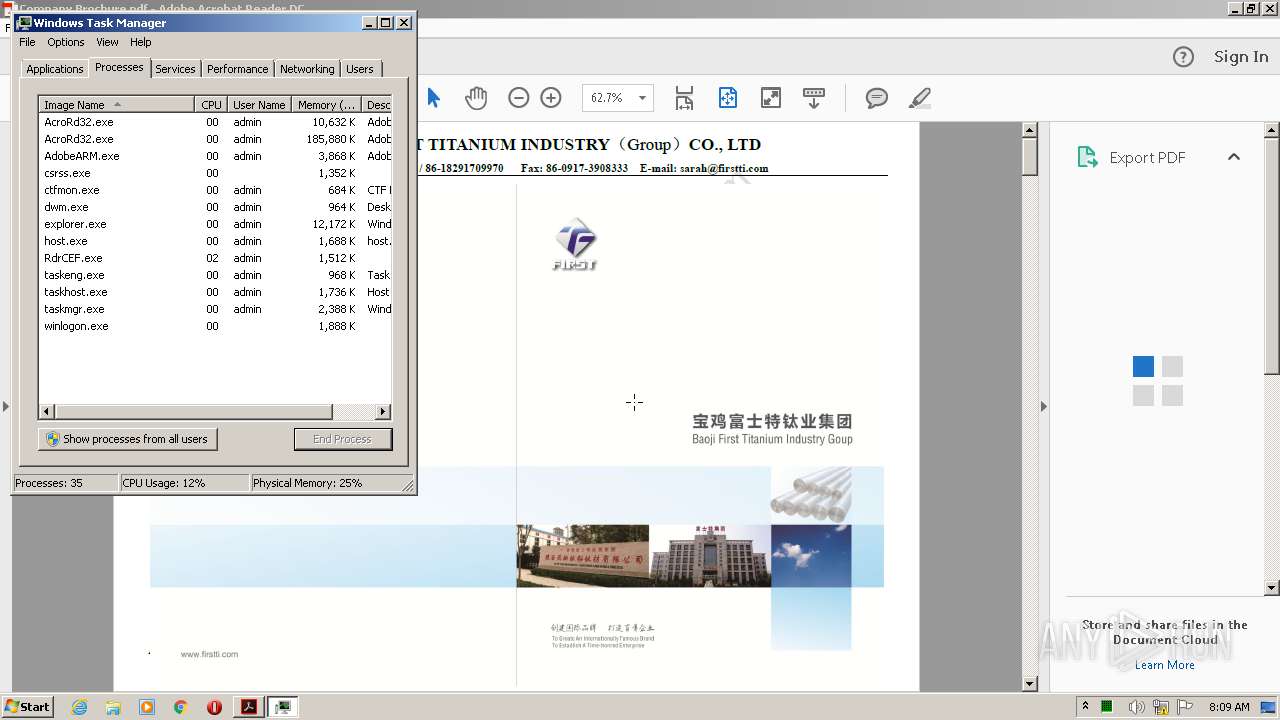
Task: Switch to the Applications tab
Action: [x=54, y=69]
